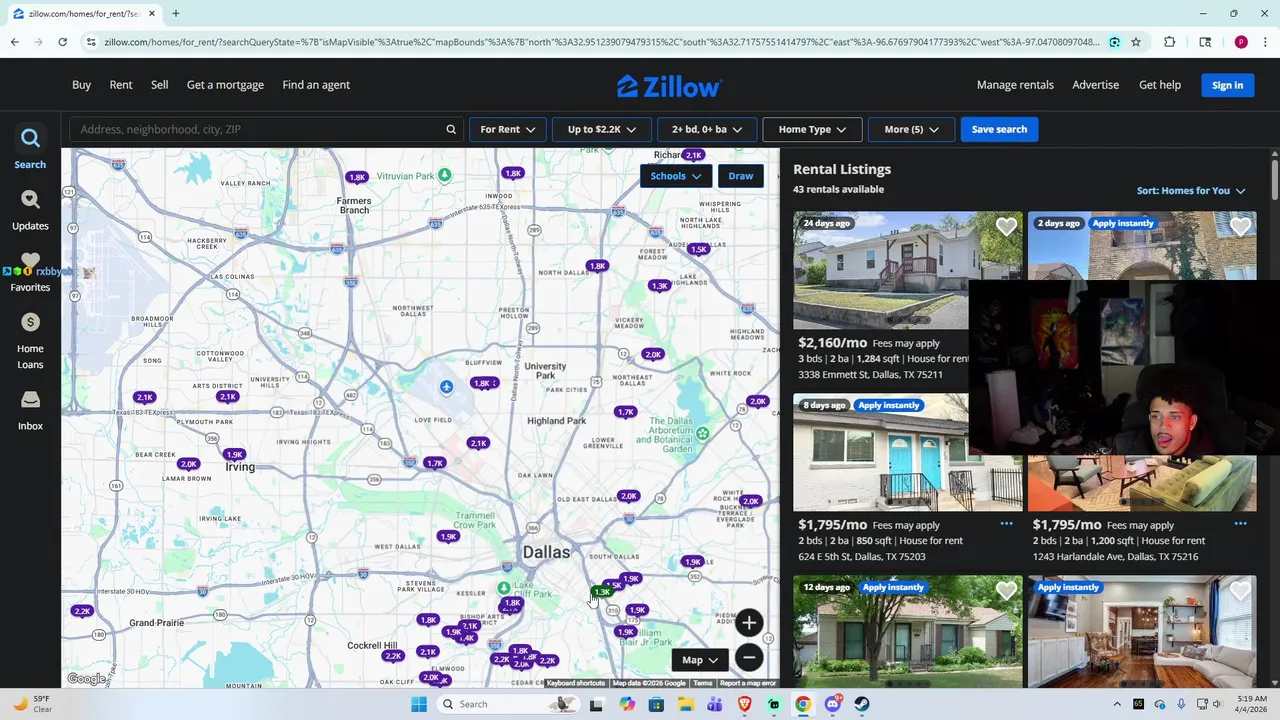Click the Get help link
The height and width of the screenshot is (720, 1280).
click(x=1160, y=85)
